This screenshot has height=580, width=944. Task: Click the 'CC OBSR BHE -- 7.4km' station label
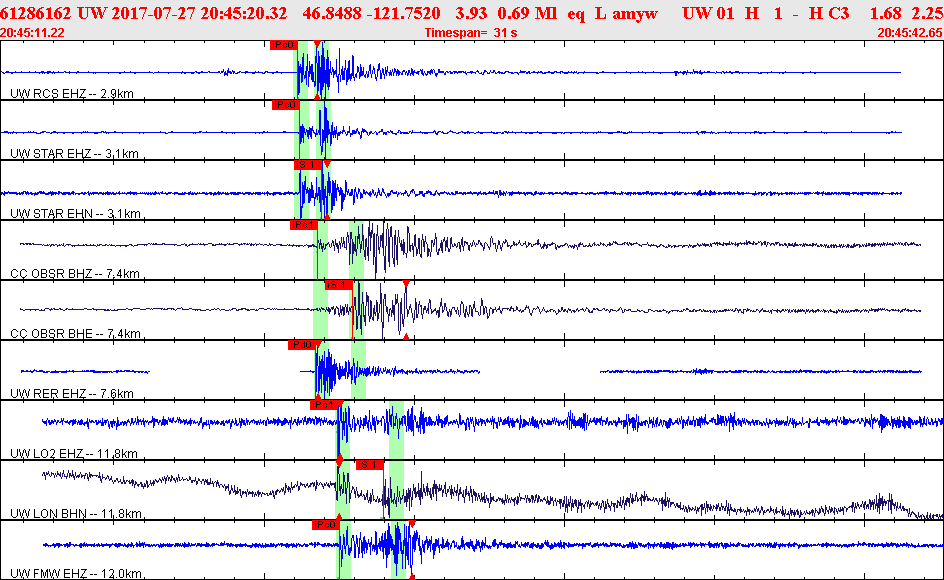75,334
